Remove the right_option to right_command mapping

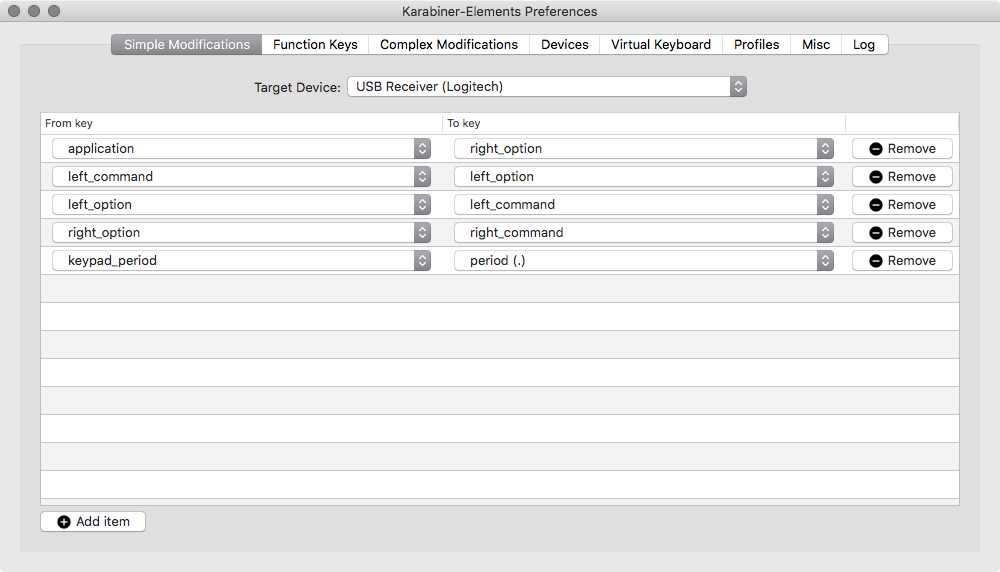point(902,233)
